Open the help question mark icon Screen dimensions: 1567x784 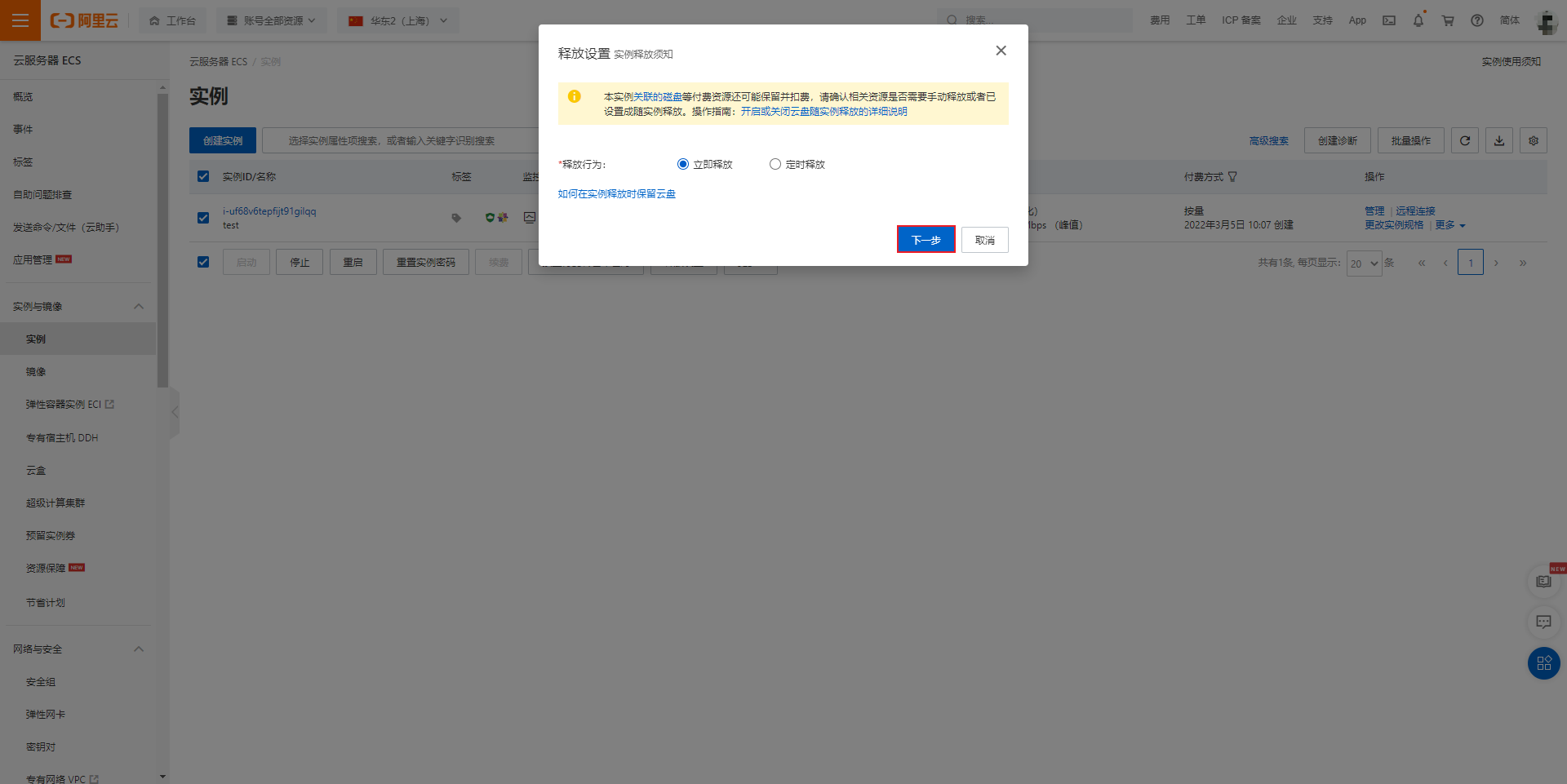tap(1477, 20)
